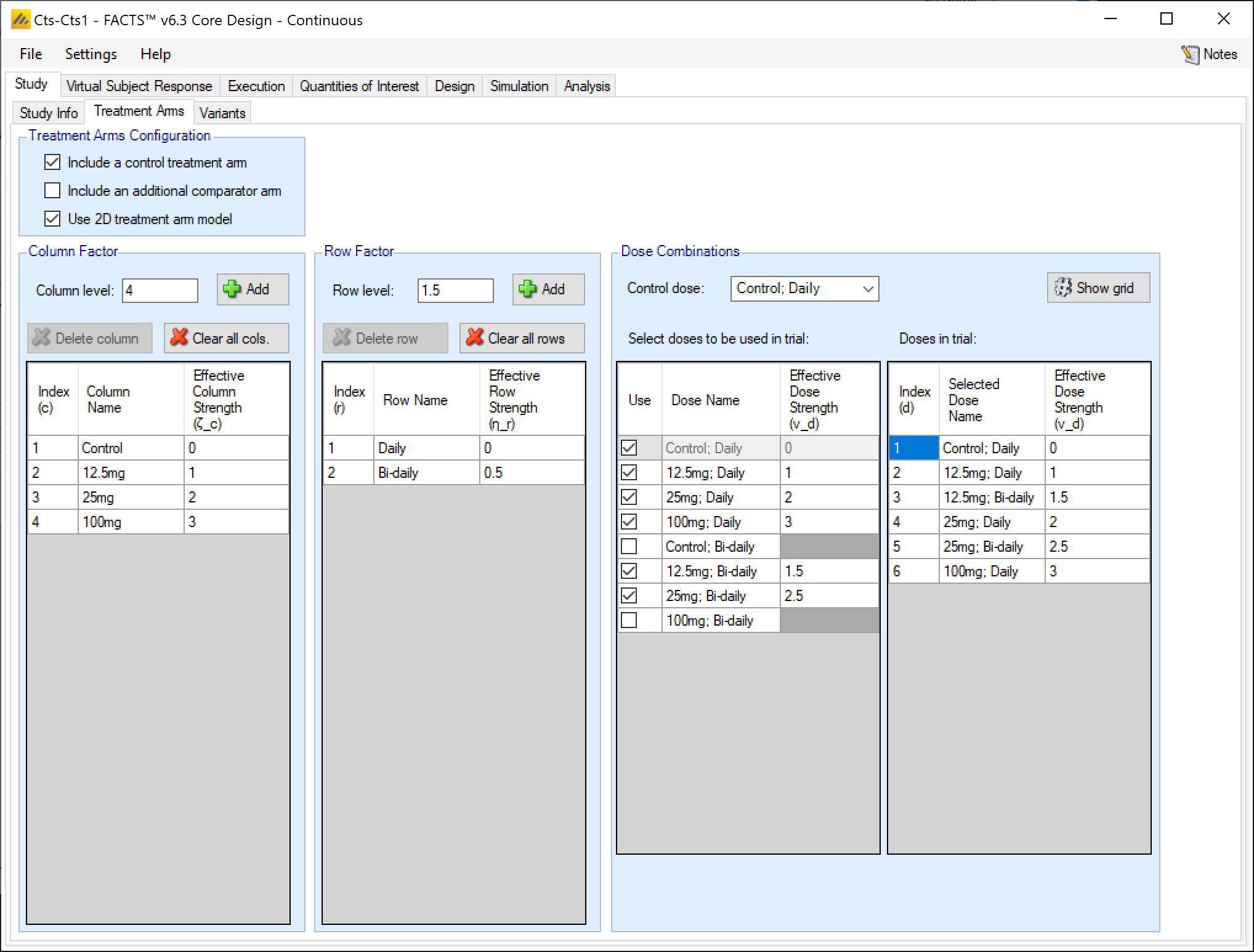Uncheck Use for 25mg; Bi-daily dose

[x=629, y=595]
